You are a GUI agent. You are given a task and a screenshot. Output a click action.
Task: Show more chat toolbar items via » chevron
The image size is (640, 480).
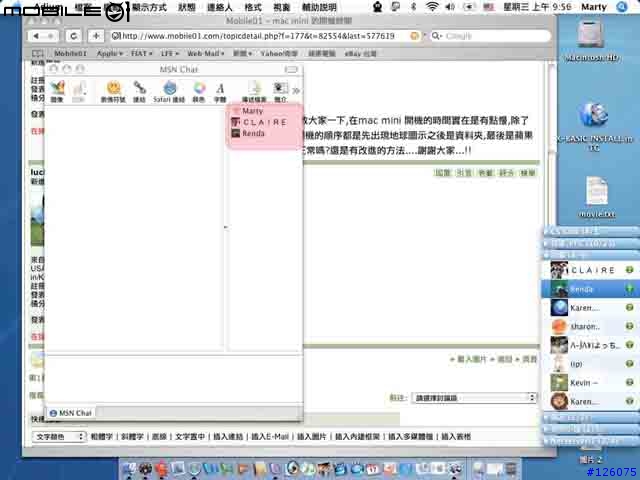coord(296,90)
